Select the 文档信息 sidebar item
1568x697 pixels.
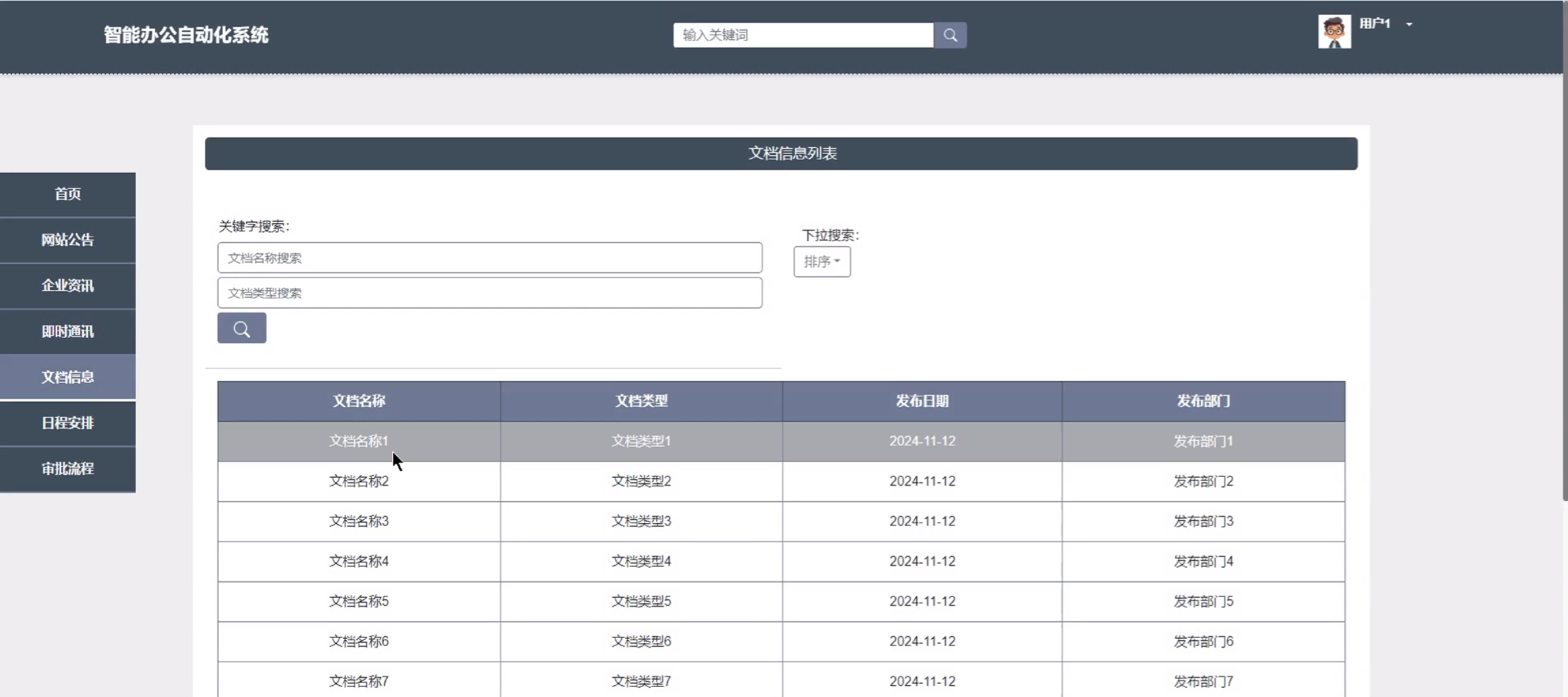[x=67, y=378]
